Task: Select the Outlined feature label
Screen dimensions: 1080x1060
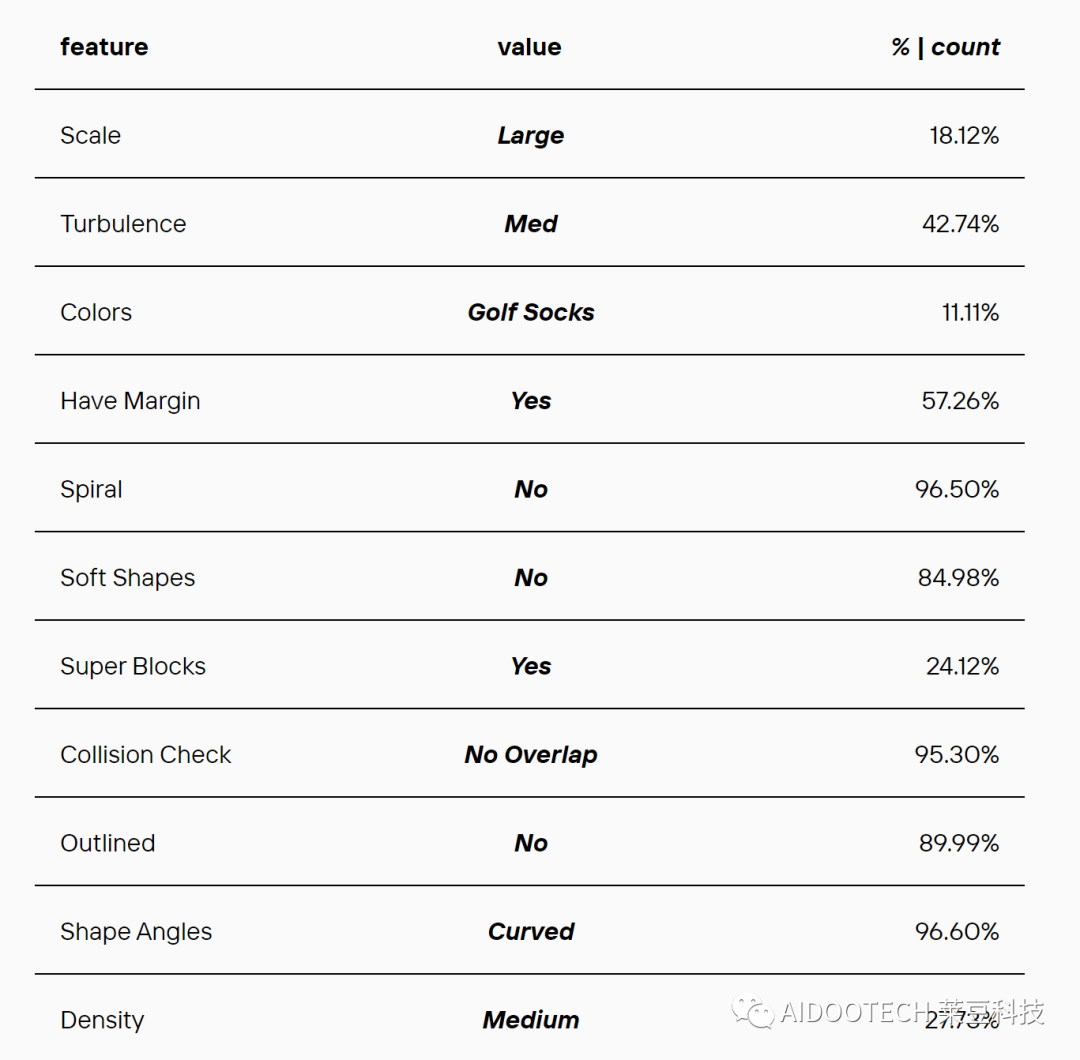Action: (107, 844)
